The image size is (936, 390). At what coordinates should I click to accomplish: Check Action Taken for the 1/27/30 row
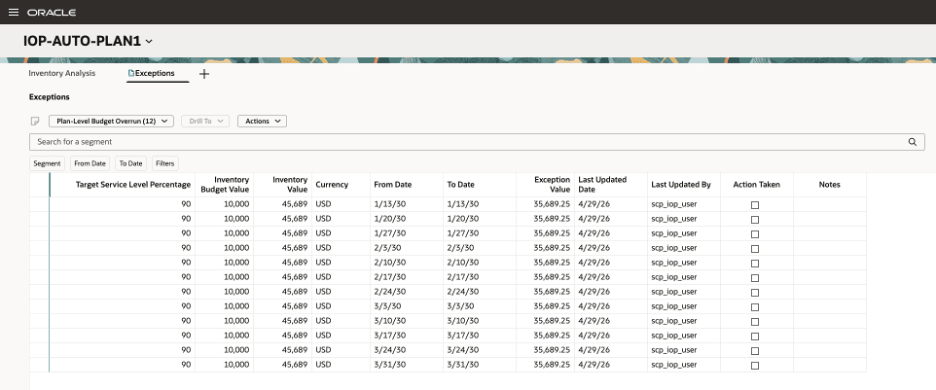coord(755,234)
